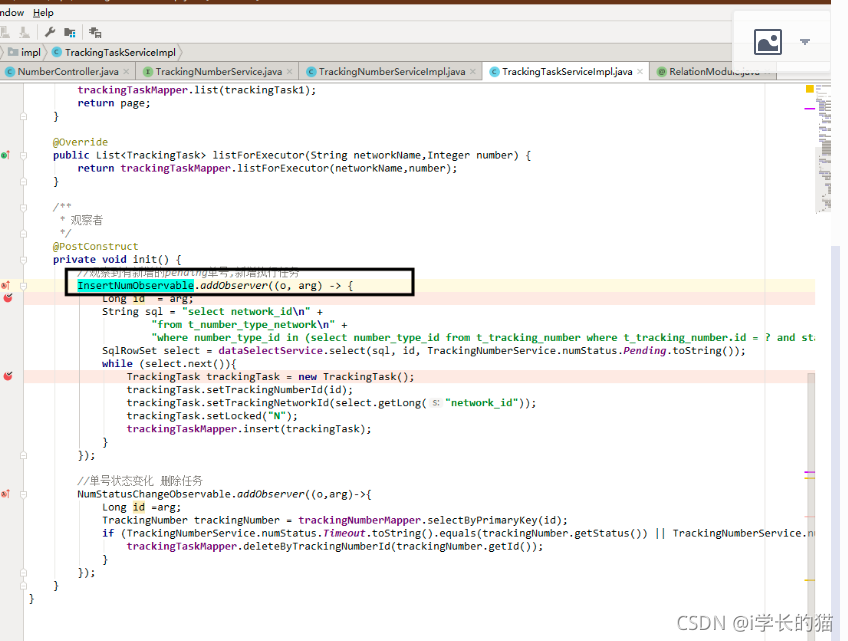This screenshot has height=641, width=848.
Task: Click the magenta stripe marker on the right scrollbar
Action: coord(809,109)
